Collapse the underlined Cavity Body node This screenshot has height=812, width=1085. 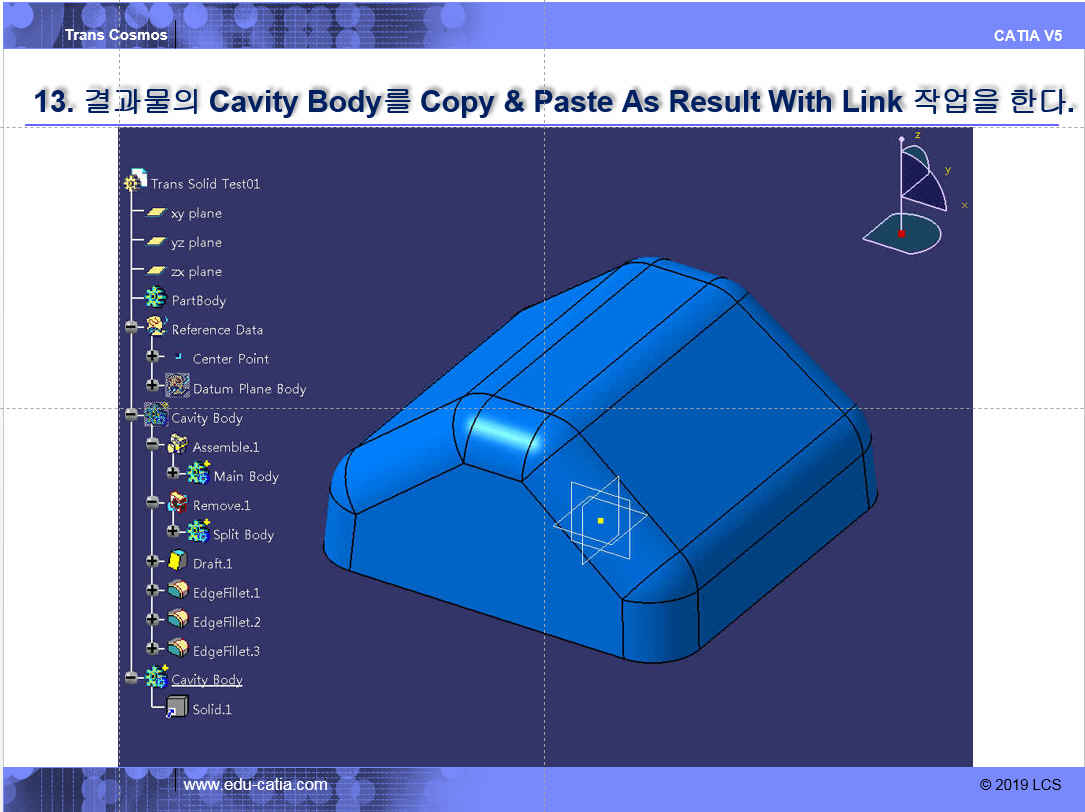click(x=131, y=678)
